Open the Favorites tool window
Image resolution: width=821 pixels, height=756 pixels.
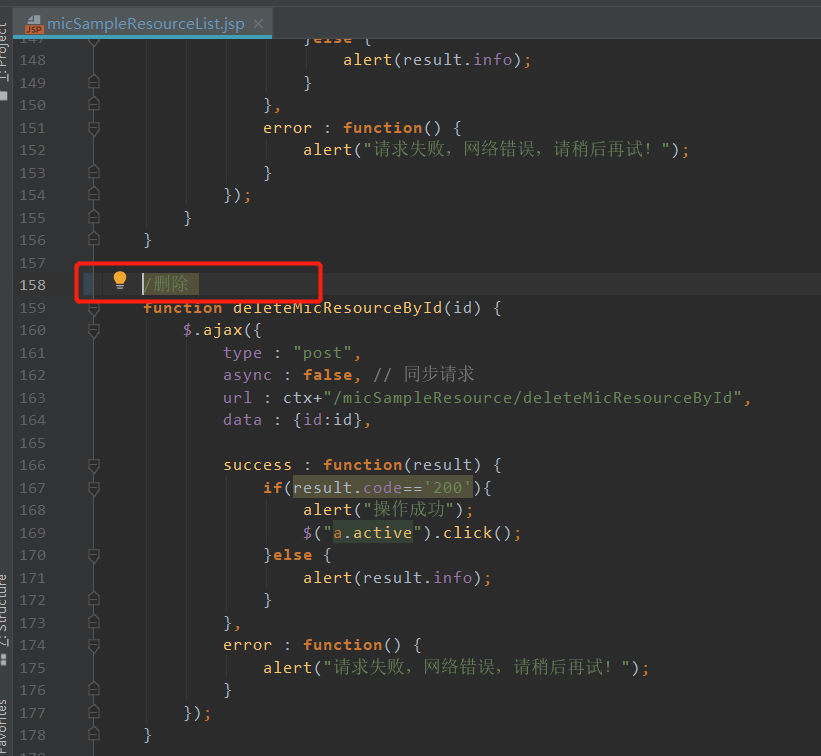coord(4,727)
